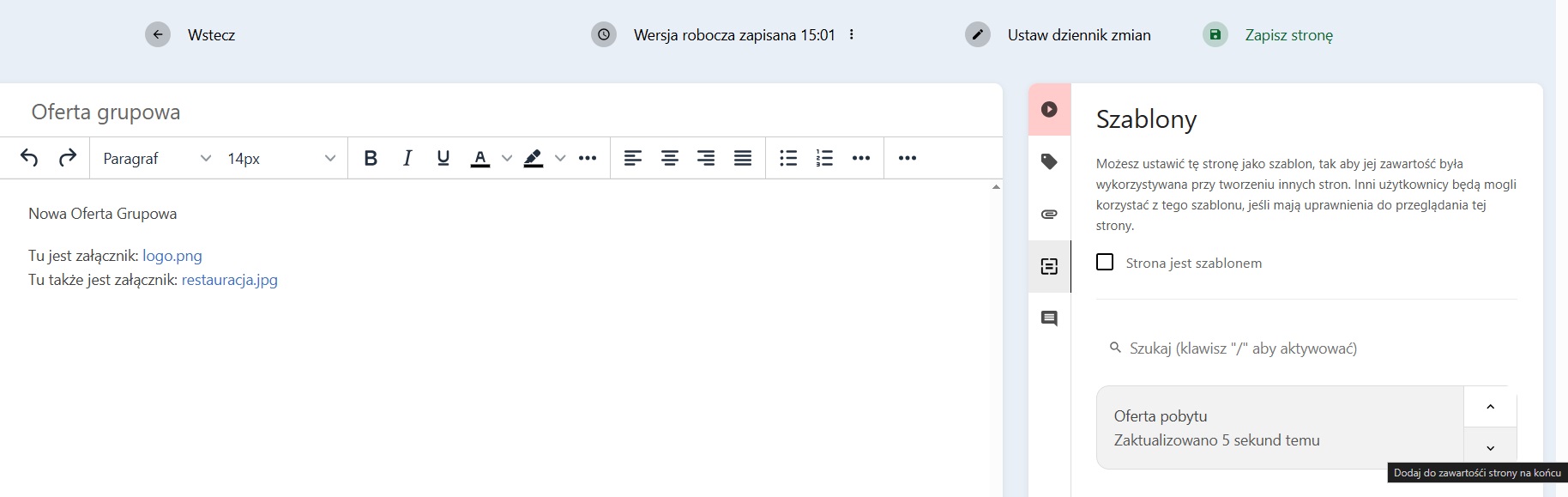1568x497 pixels.
Task: Toggle italic formatting
Action: 407,158
